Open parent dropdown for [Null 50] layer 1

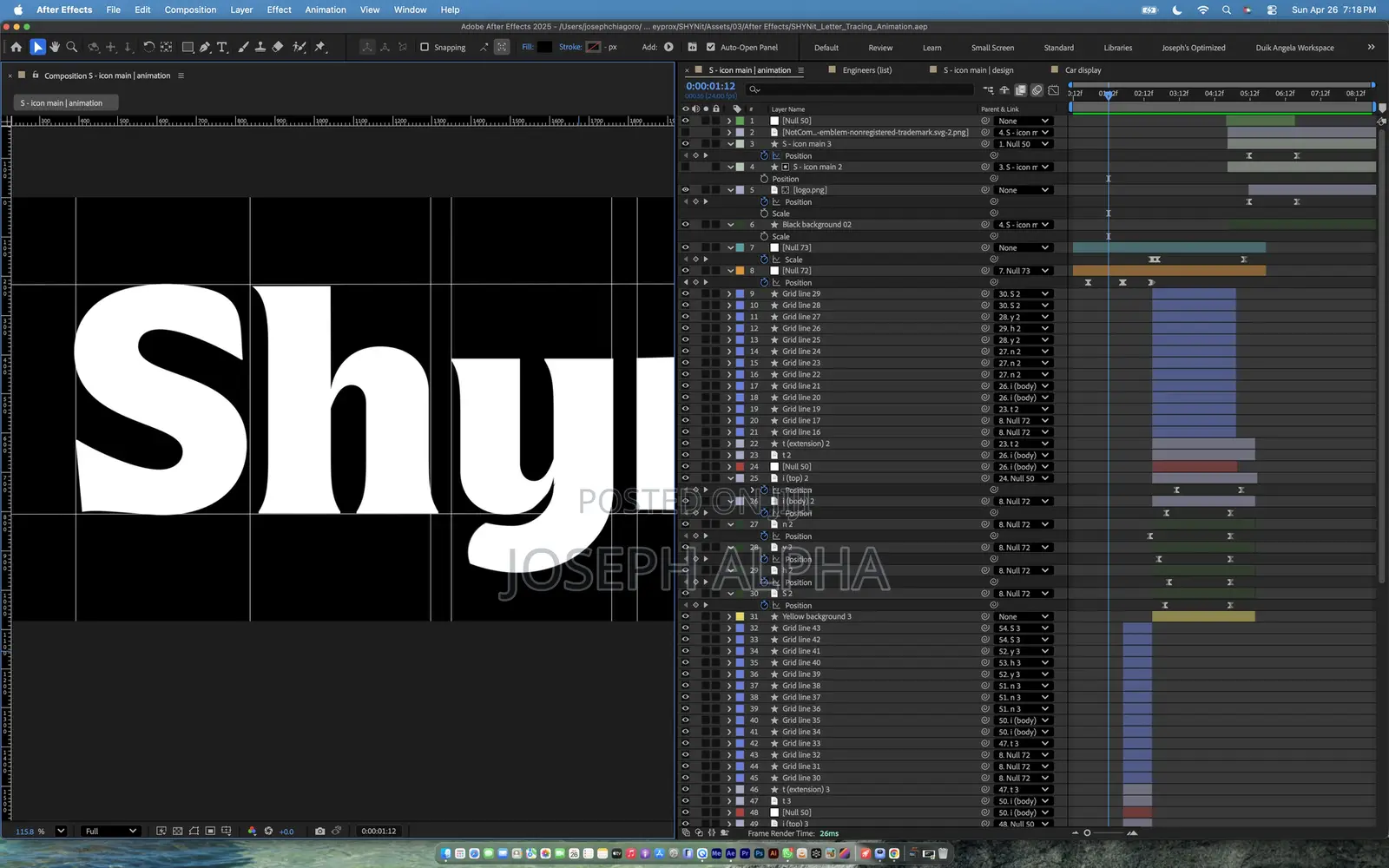tap(1024, 121)
